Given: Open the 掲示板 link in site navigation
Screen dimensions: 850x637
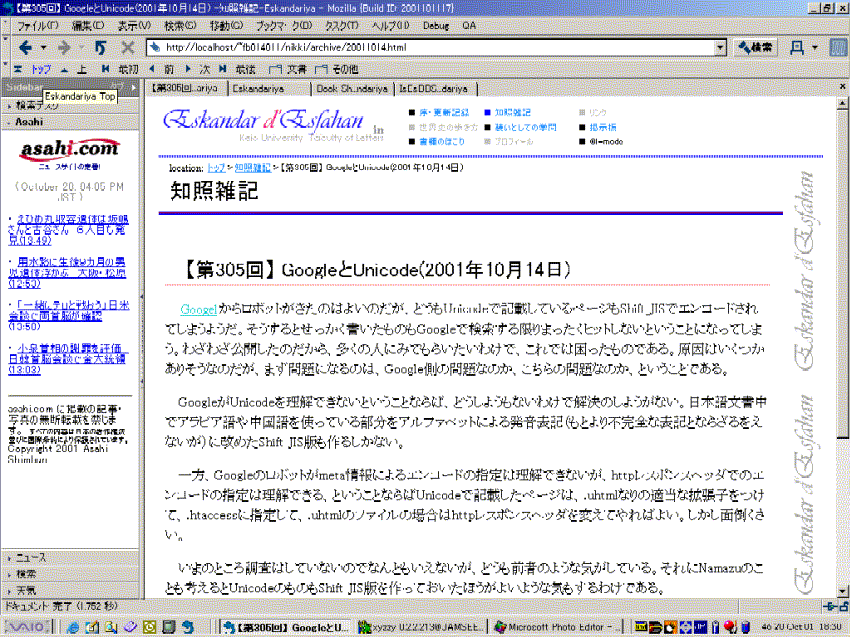Looking at the screenshot, I should tap(603, 127).
